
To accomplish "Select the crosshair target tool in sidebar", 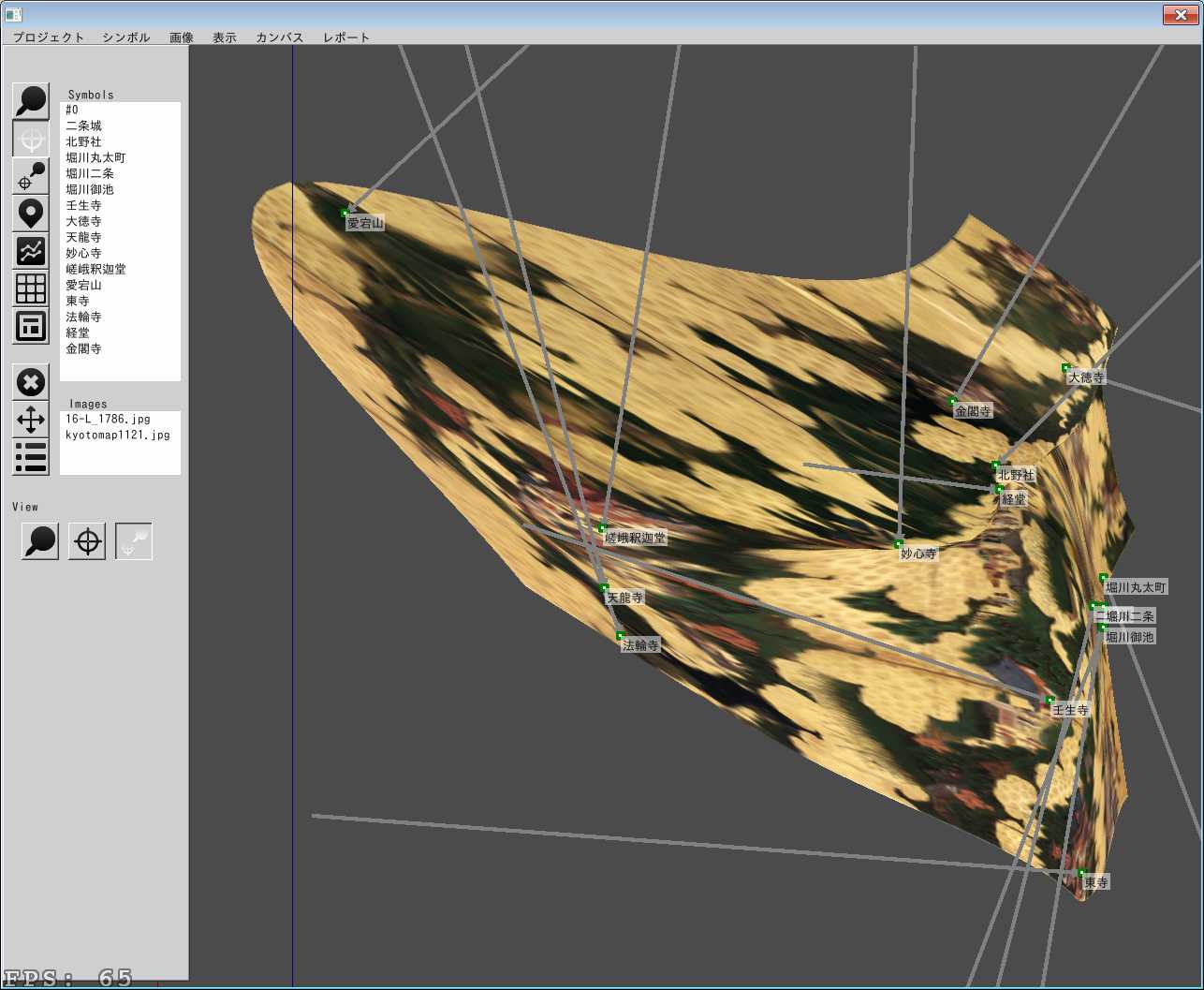I will tap(31, 139).
